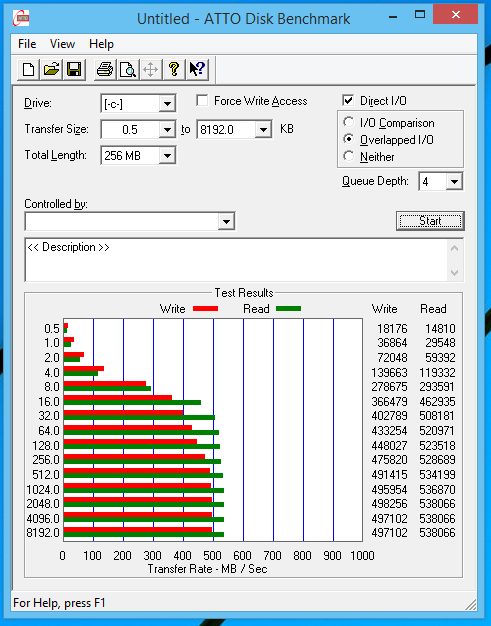Start the benchmark with the Start button
The height and width of the screenshot is (626, 491).
coord(430,221)
